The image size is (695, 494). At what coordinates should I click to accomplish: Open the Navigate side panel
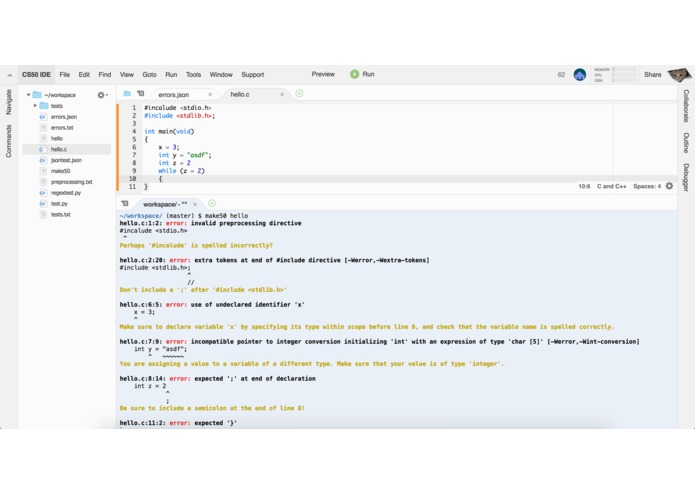tap(8, 102)
